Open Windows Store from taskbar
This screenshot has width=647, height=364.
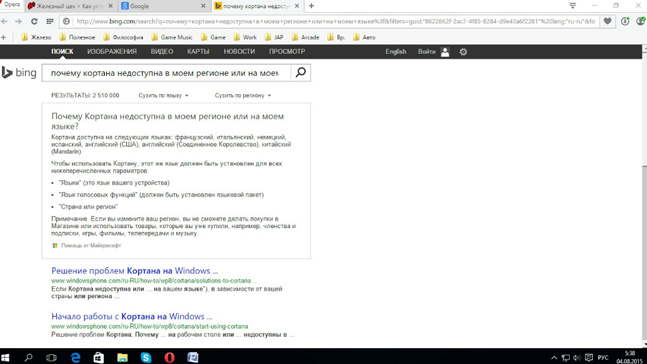(99, 357)
